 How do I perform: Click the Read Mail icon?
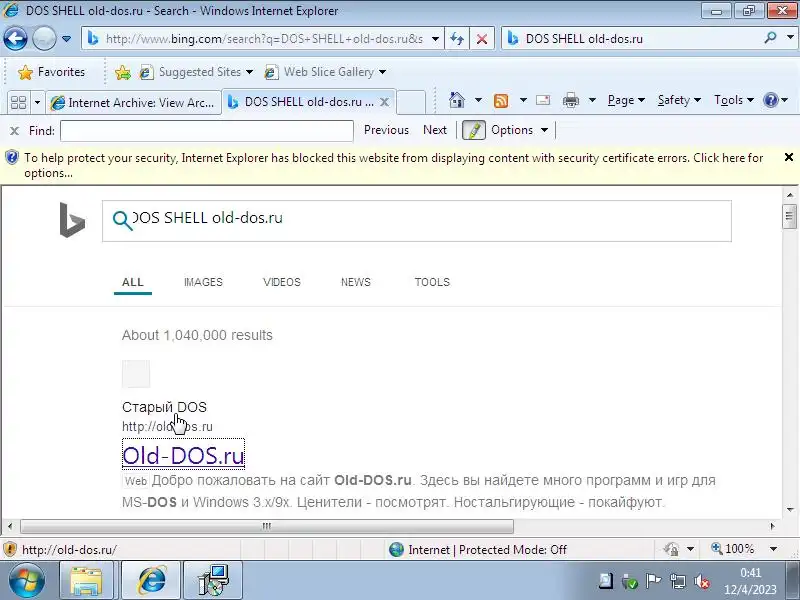[x=543, y=100]
